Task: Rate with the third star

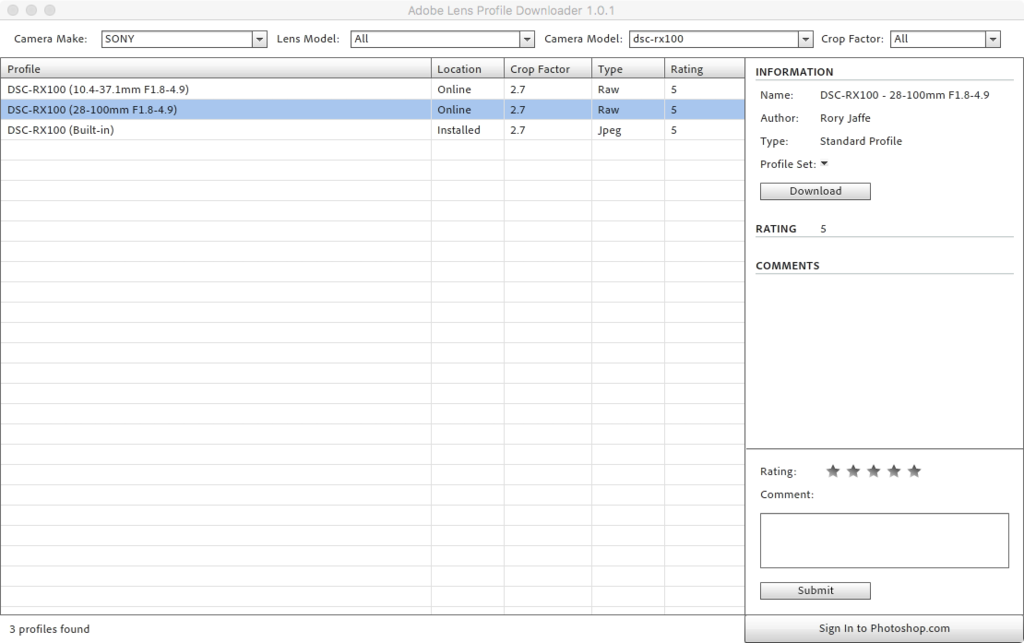Action: 874,471
